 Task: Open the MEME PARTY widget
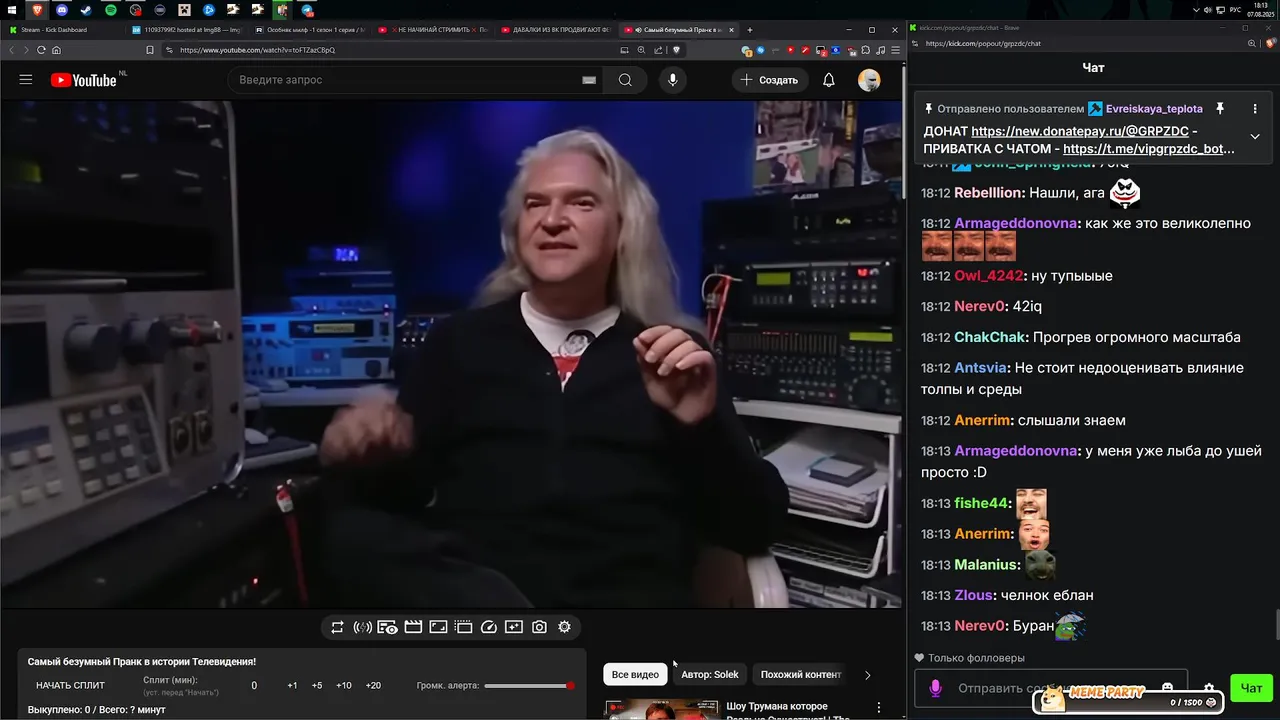tap(1128, 698)
